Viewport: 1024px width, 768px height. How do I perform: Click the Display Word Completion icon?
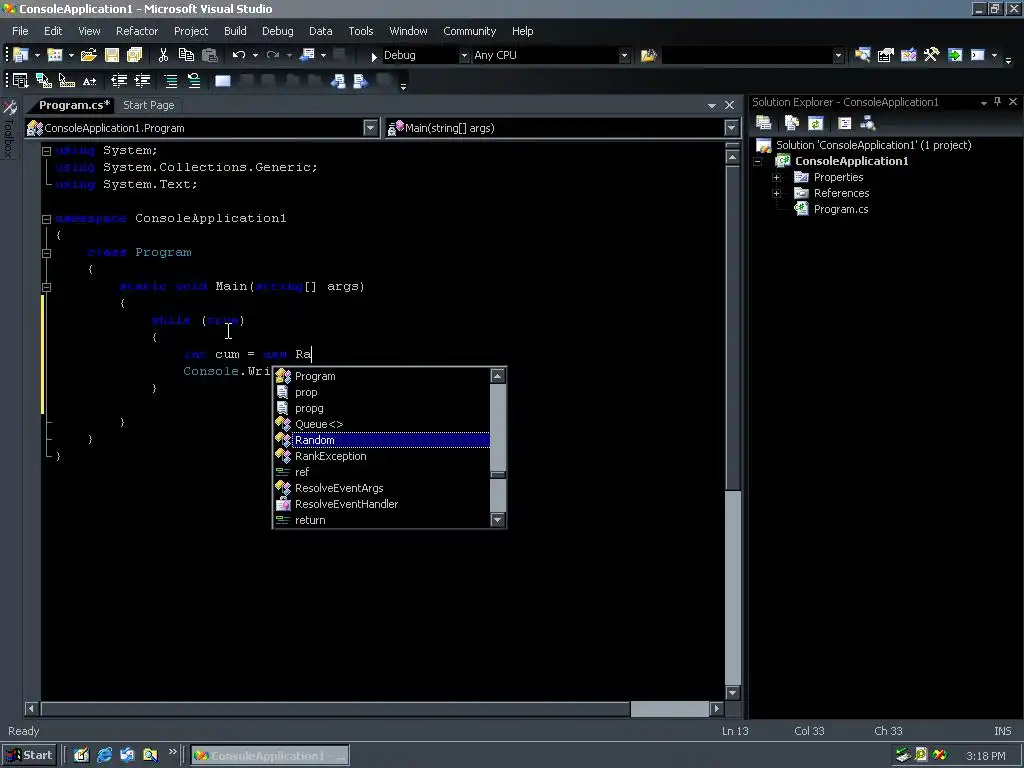point(89,81)
